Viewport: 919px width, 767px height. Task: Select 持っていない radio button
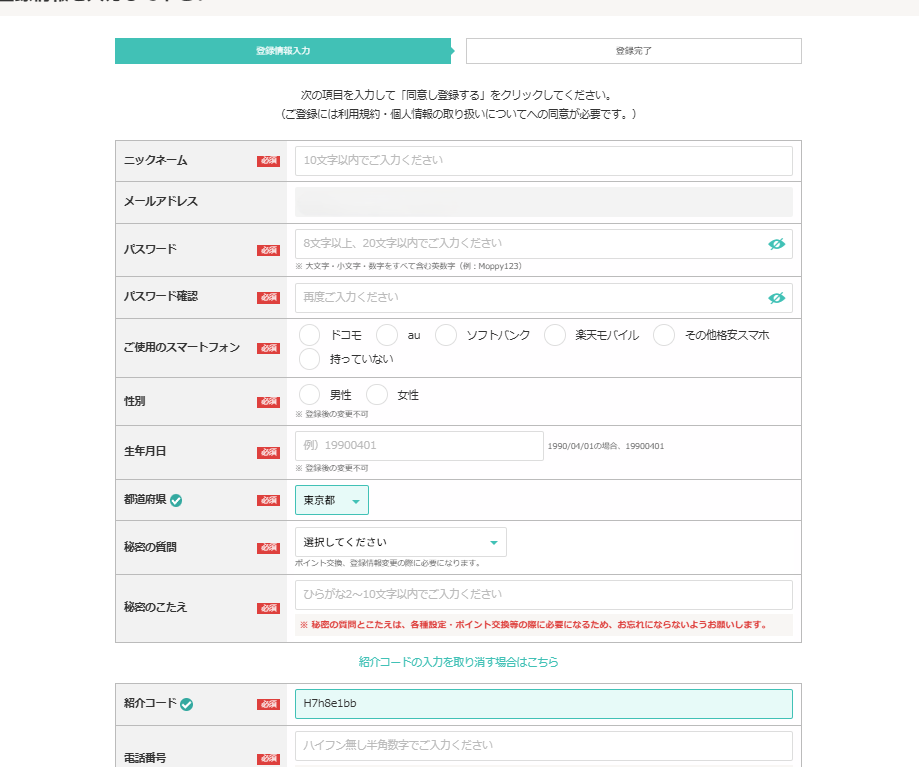tap(310, 359)
